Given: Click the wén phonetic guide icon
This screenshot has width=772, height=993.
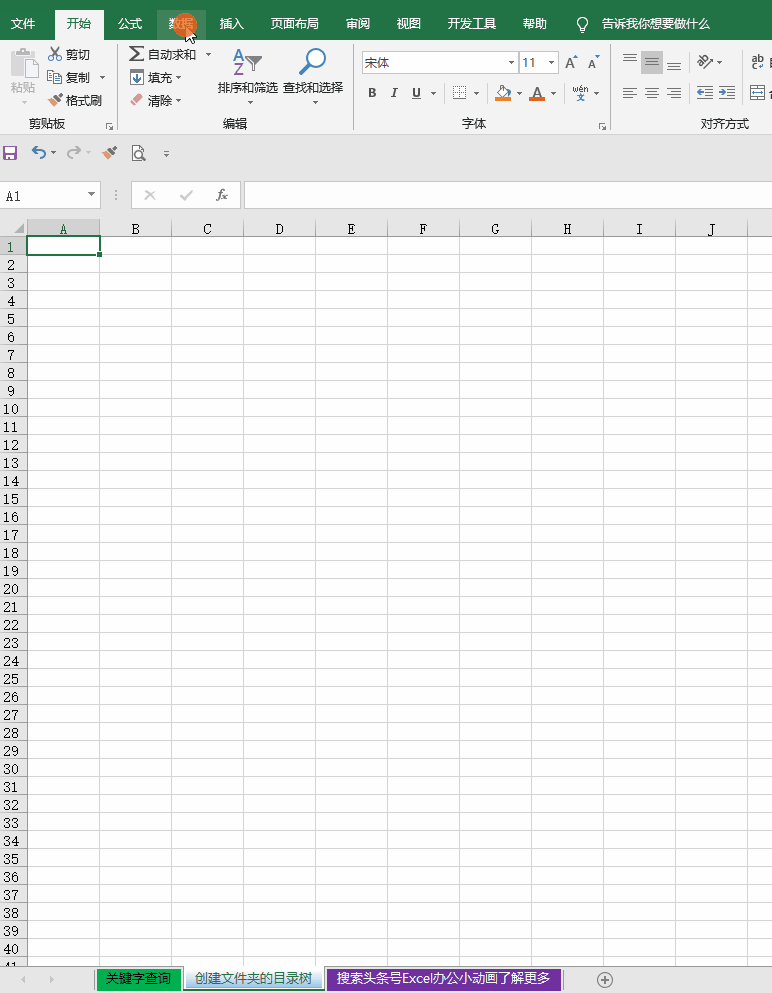Looking at the screenshot, I should pos(580,93).
